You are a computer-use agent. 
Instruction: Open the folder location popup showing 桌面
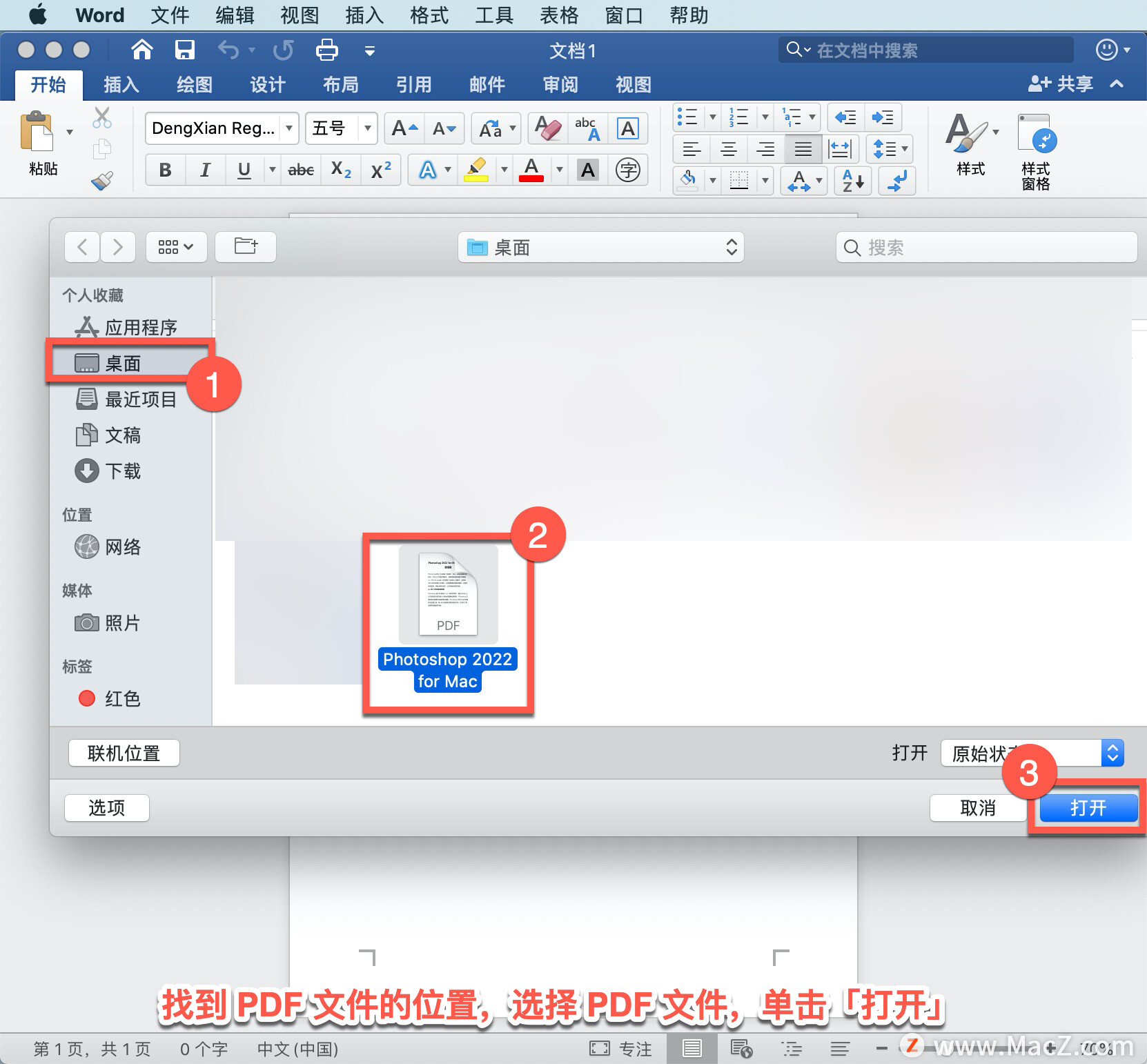tap(600, 247)
